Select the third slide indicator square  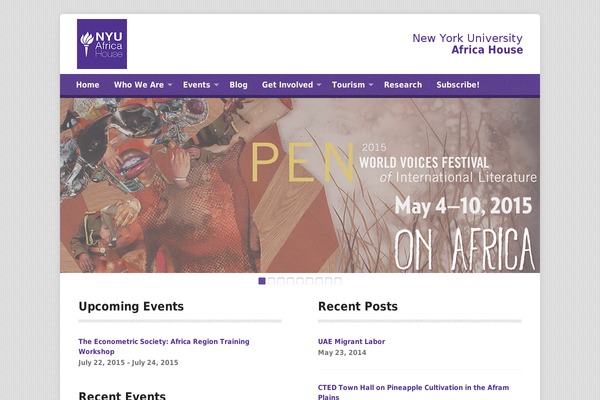click(281, 281)
